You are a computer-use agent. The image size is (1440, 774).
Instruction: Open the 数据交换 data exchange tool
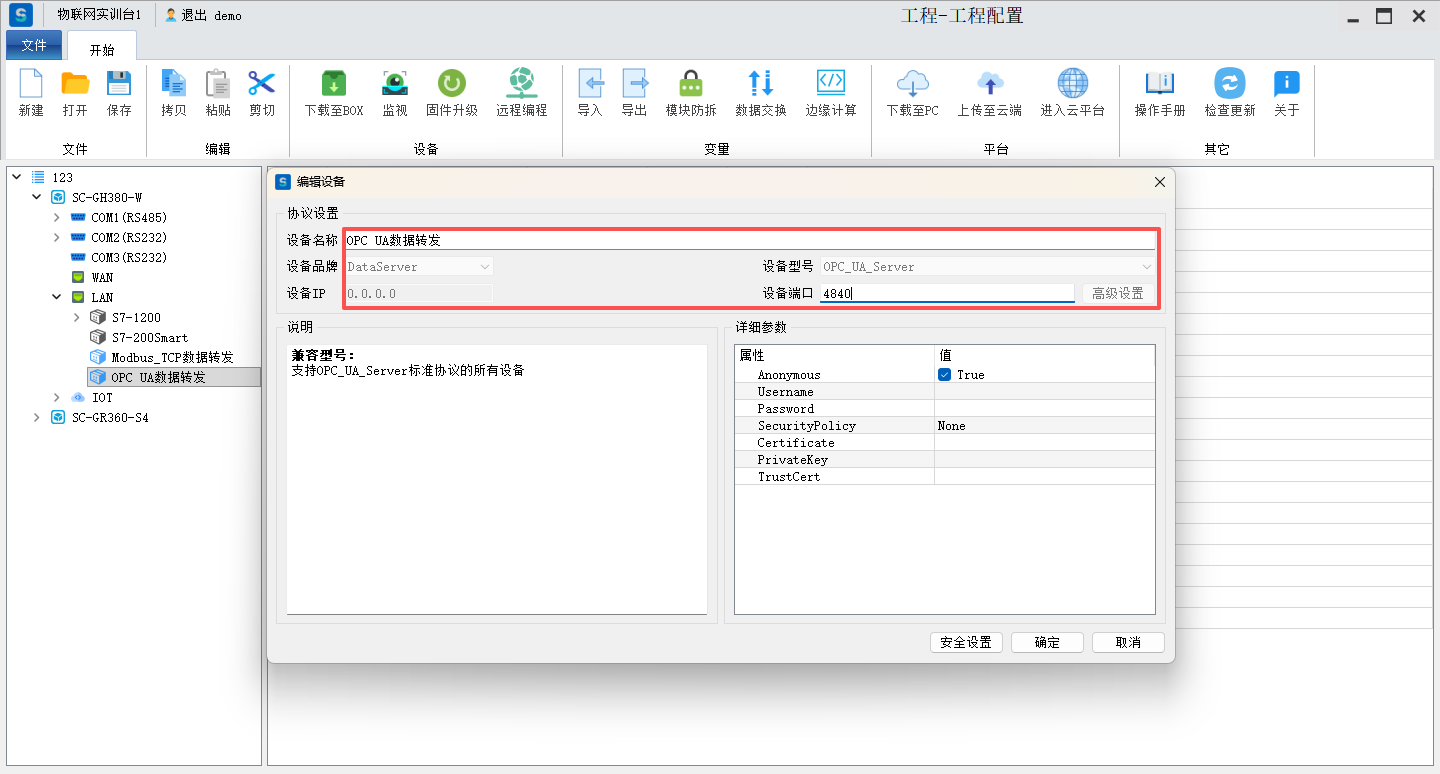pyautogui.click(x=760, y=84)
